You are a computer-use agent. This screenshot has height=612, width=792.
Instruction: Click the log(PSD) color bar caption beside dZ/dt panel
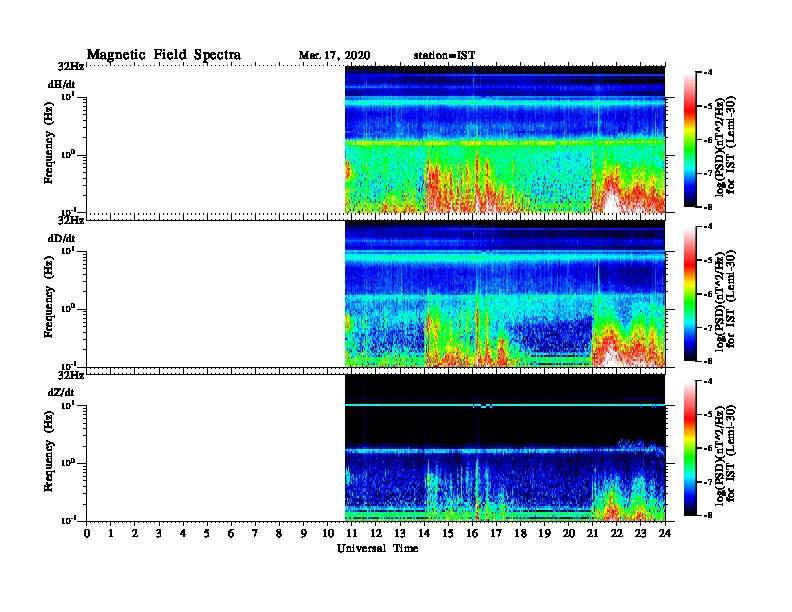(725, 453)
